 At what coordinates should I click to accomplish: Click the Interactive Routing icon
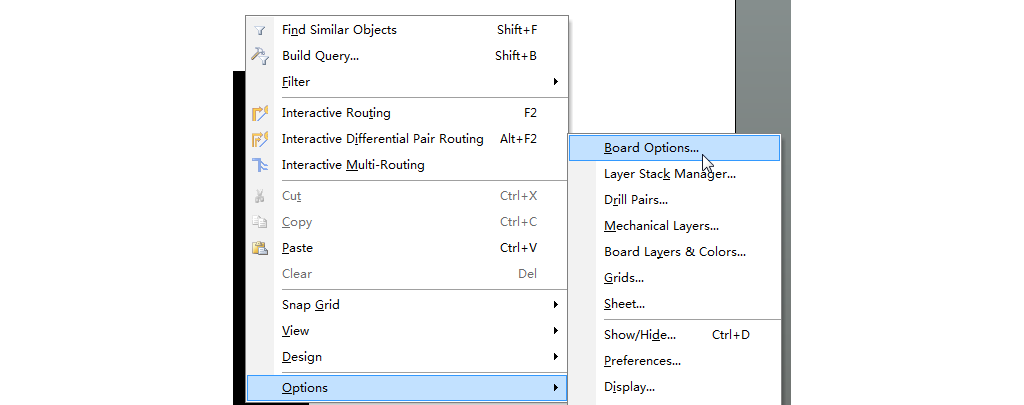[x=260, y=113]
